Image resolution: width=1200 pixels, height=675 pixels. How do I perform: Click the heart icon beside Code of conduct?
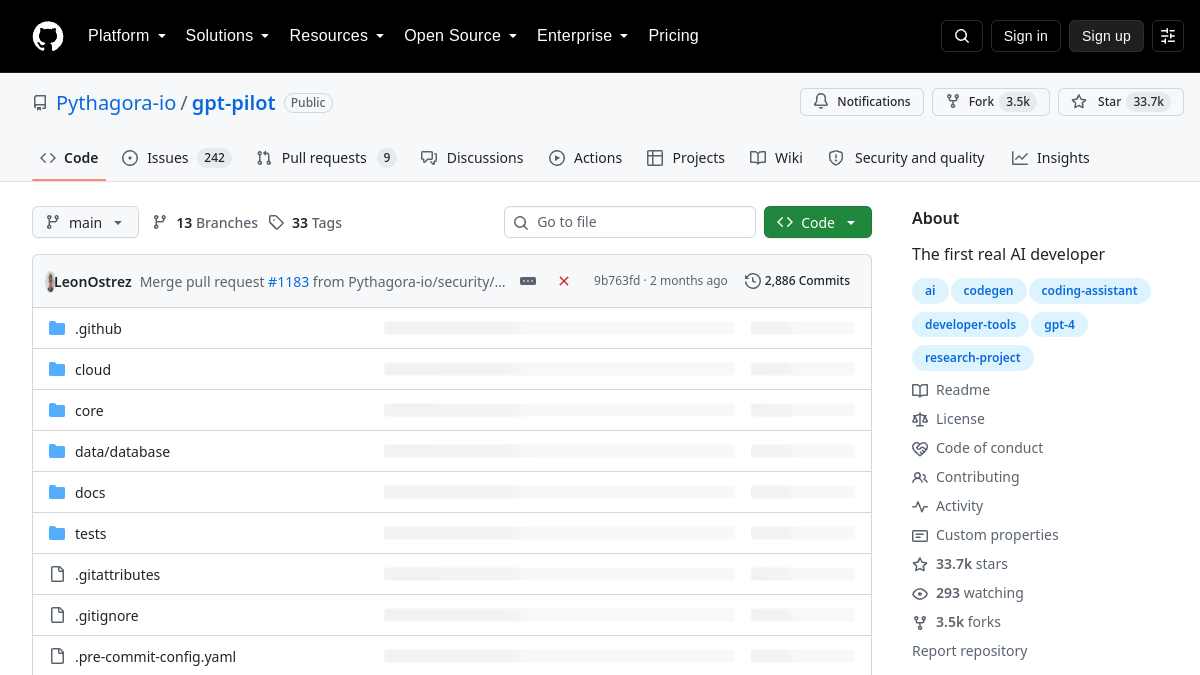click(x=920, y=448)
